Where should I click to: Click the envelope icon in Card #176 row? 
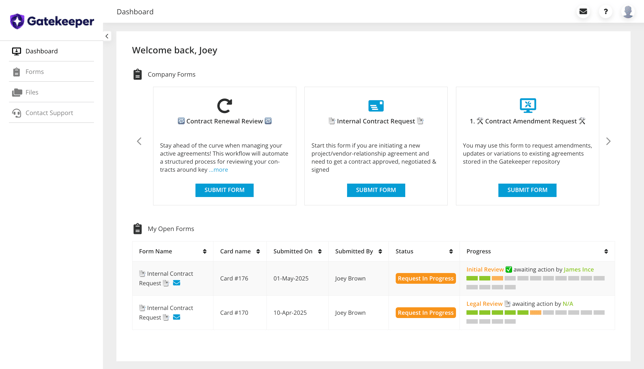pyautogui.click(x=176, y=283)
